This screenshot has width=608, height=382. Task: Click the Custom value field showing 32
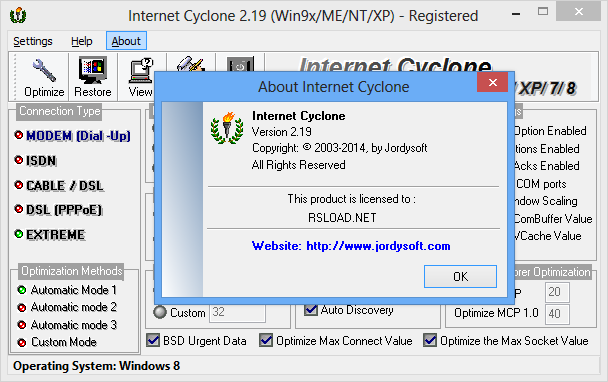click(x=237, y=313)
